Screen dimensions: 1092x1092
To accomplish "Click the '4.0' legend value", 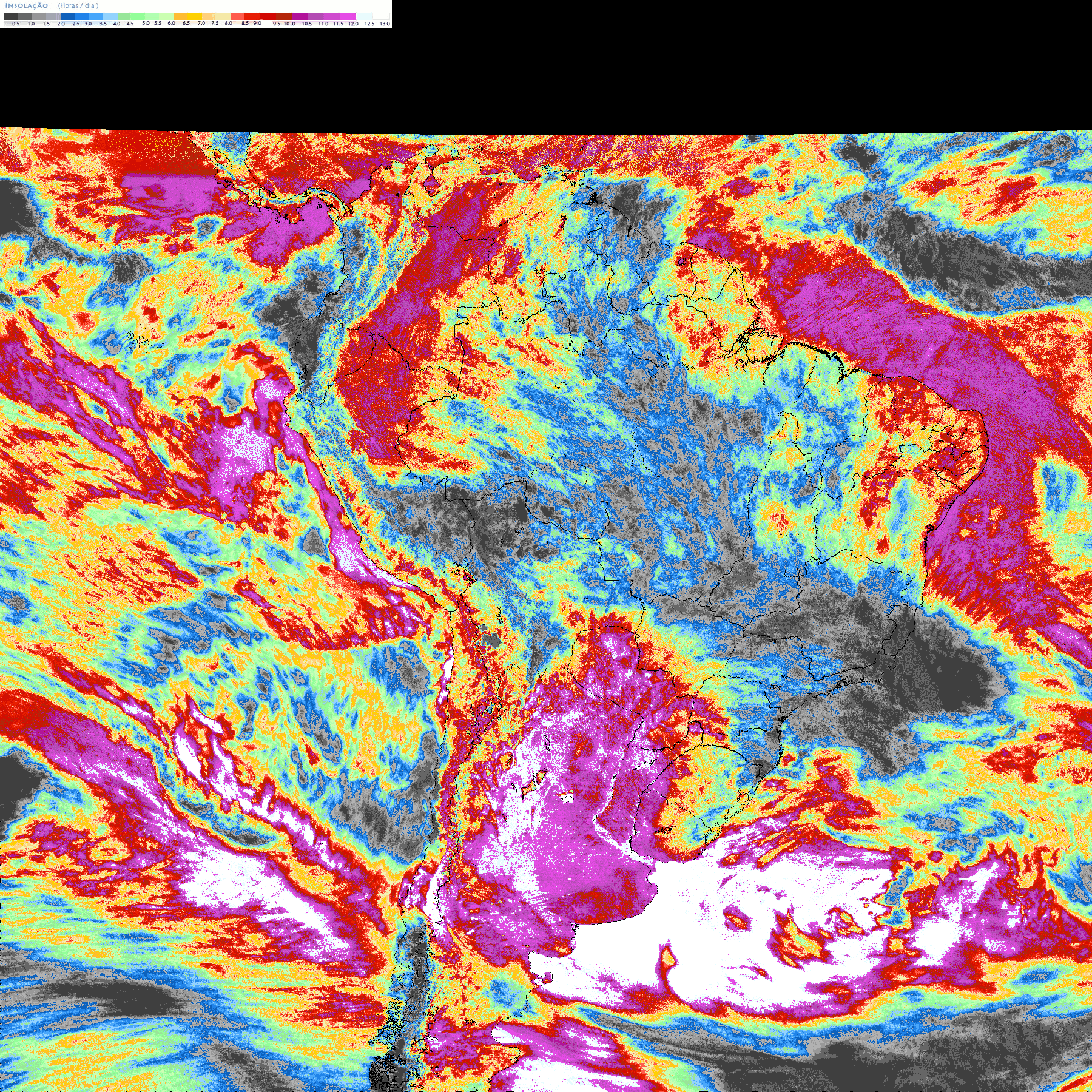I will (116, 24).
